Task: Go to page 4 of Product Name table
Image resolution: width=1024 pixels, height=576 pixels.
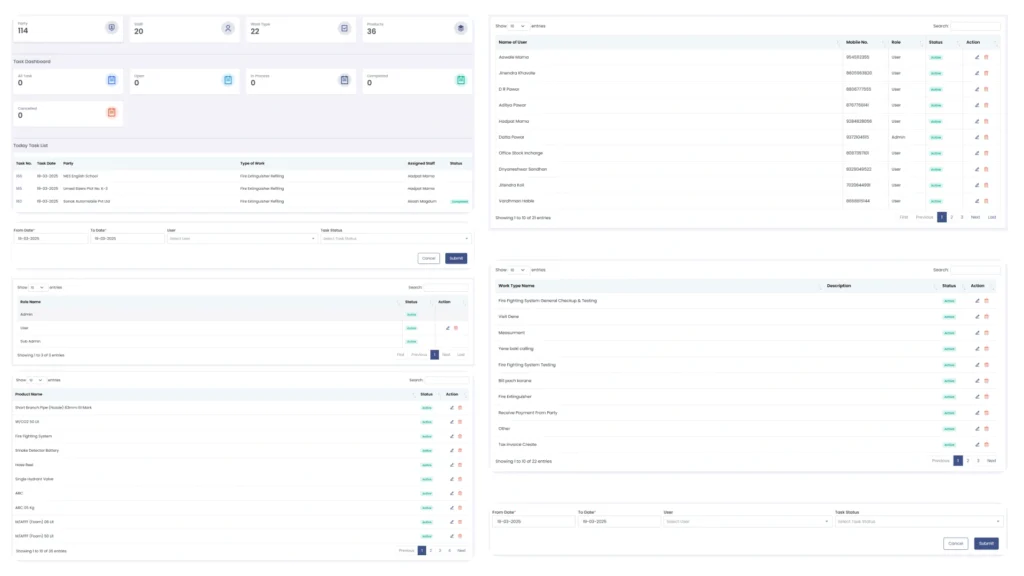Action: (449, 551)
